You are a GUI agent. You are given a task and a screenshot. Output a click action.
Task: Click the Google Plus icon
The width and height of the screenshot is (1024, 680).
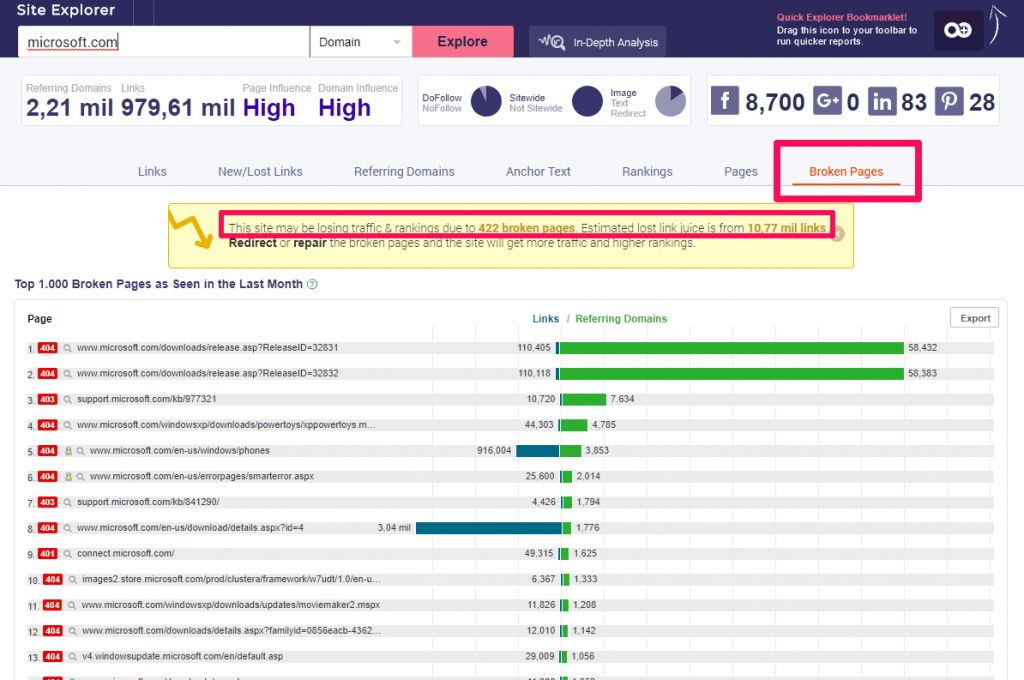point(827,101)
